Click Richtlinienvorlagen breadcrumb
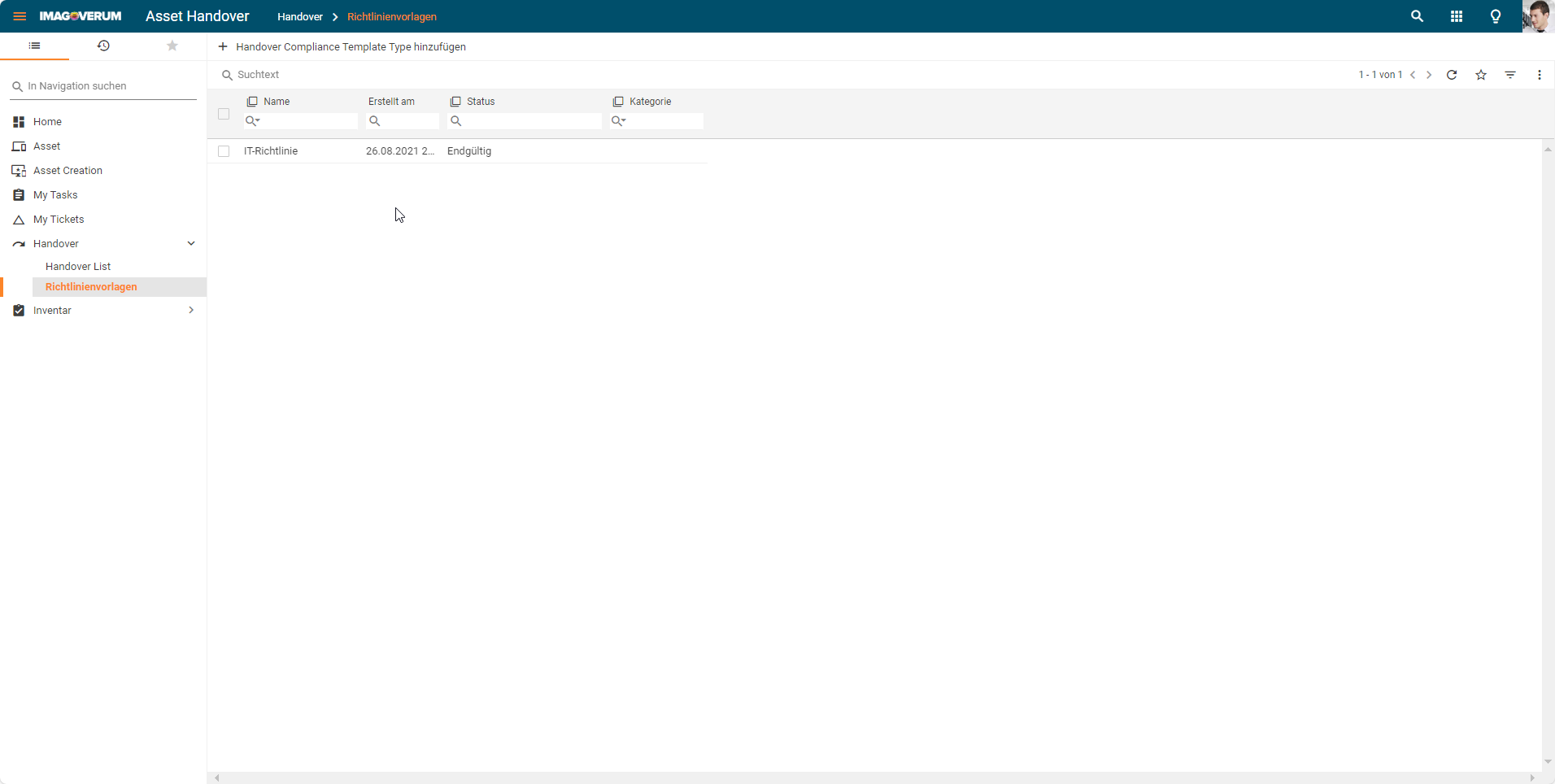The width and height of the screenshot is (1555, 784). point(392,17)
